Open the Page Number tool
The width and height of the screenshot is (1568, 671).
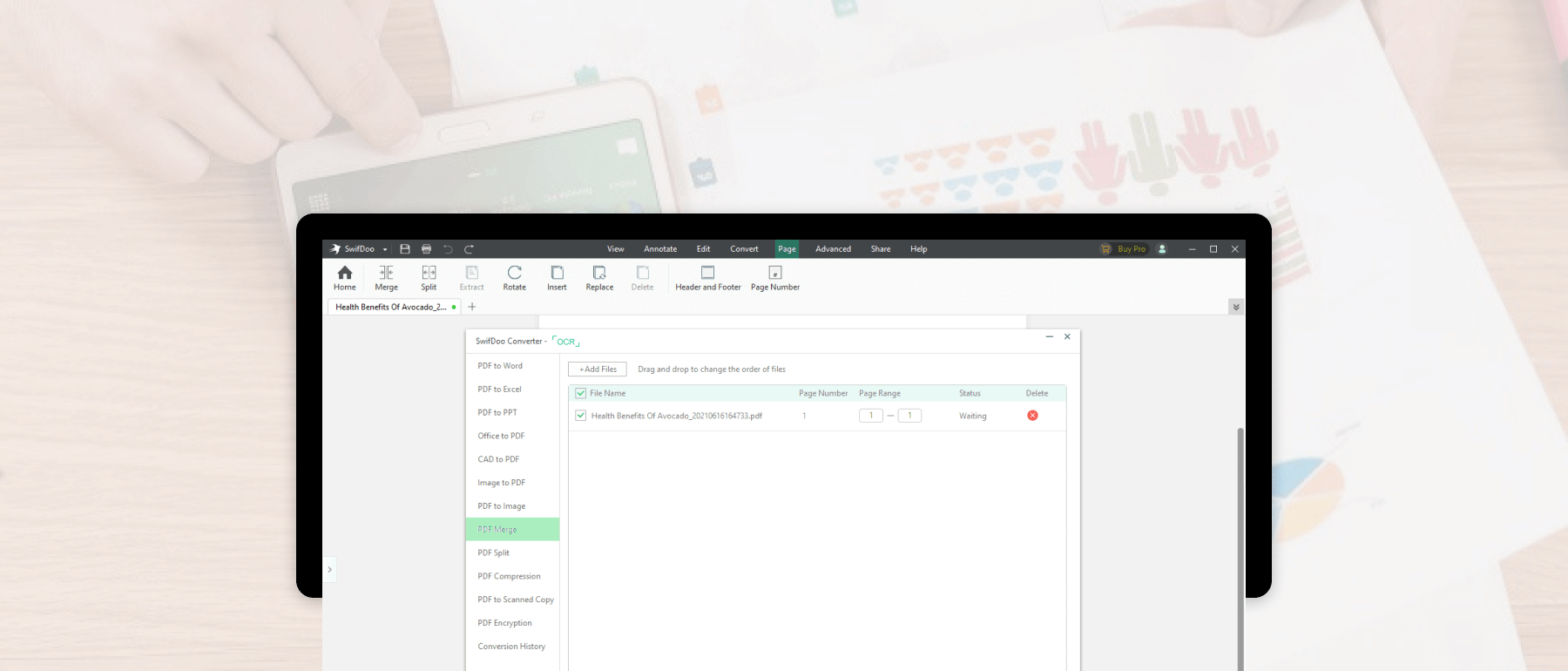click(x=775, y=278)
